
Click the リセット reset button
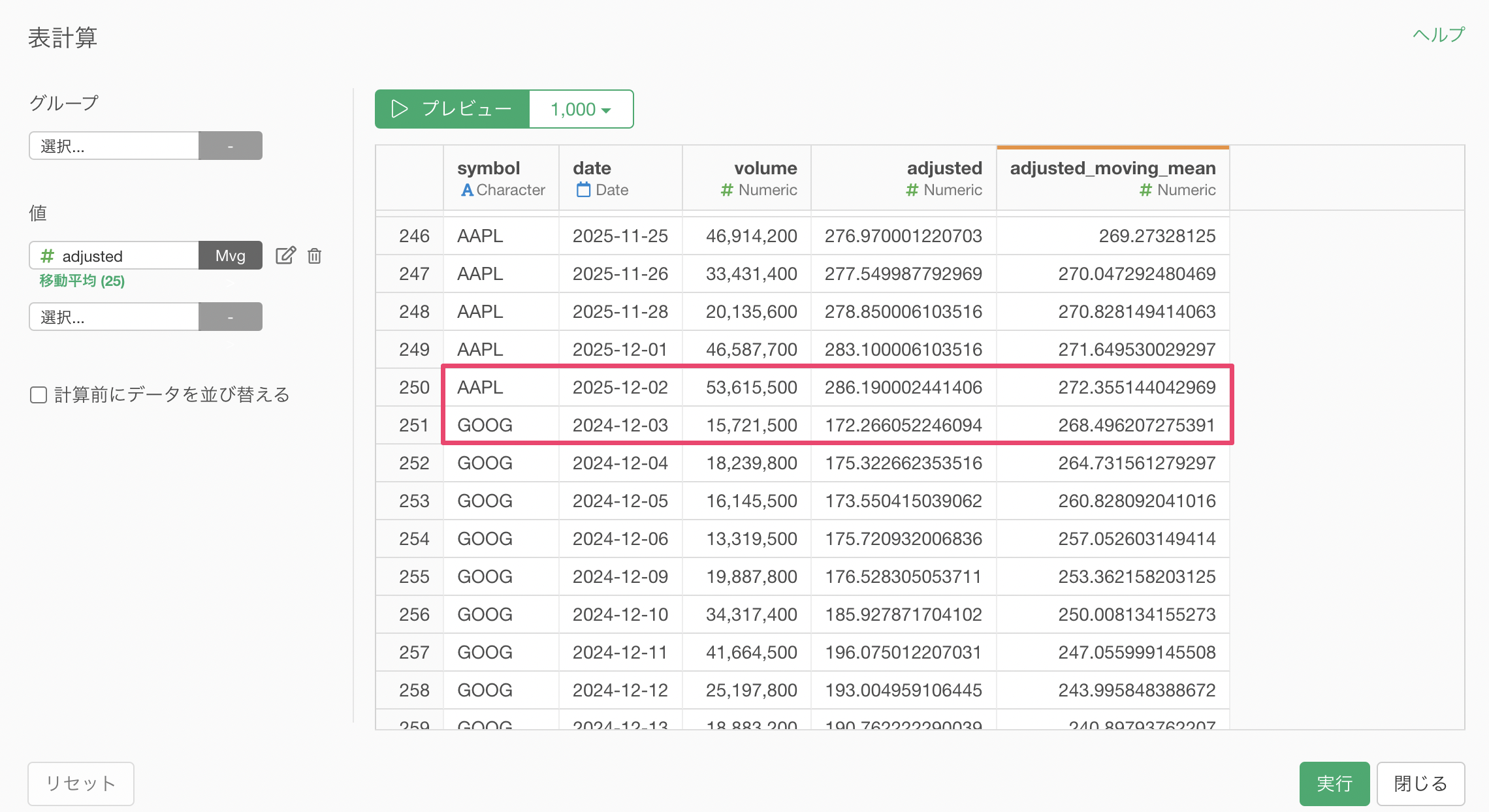81,783
